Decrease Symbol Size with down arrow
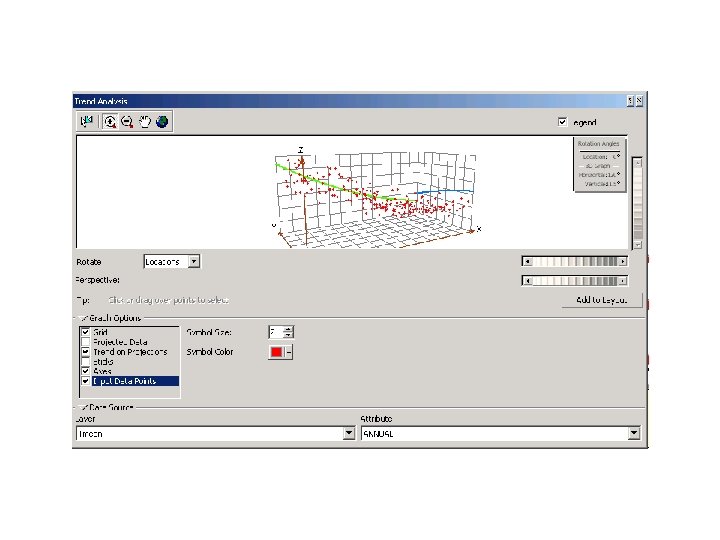 288,335
